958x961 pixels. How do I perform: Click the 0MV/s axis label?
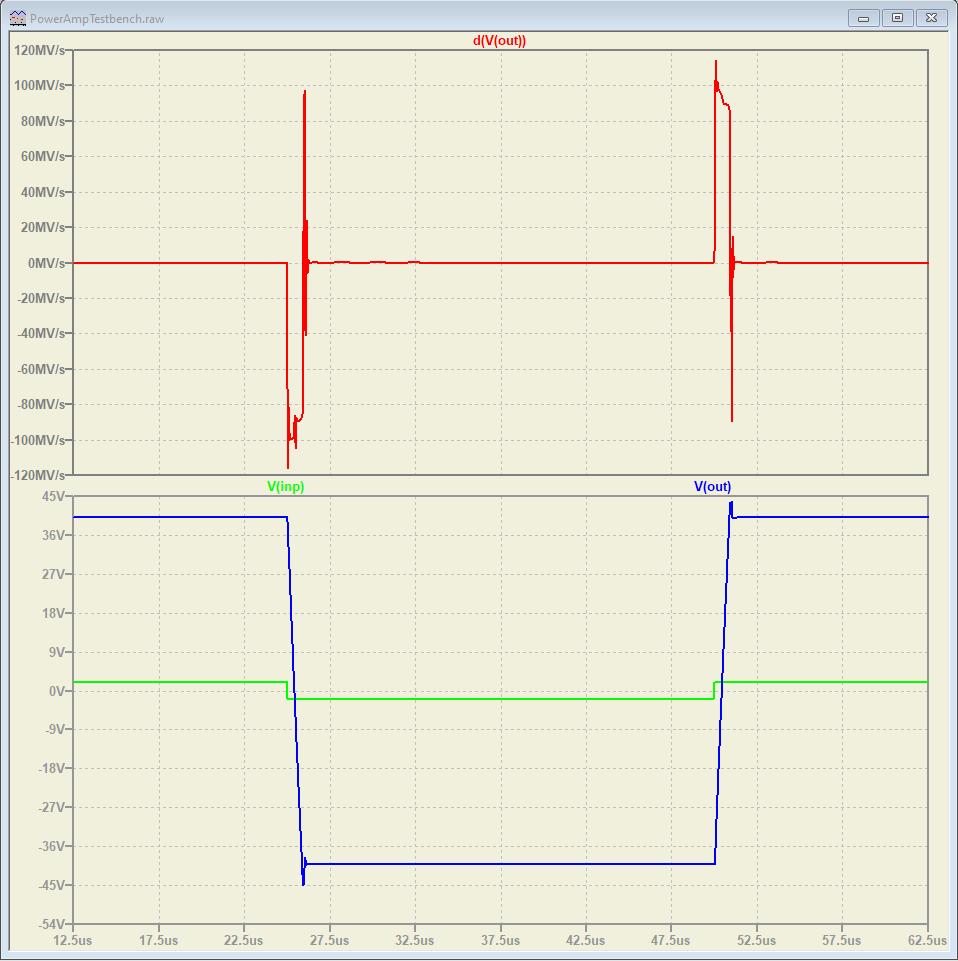point(46,263)
